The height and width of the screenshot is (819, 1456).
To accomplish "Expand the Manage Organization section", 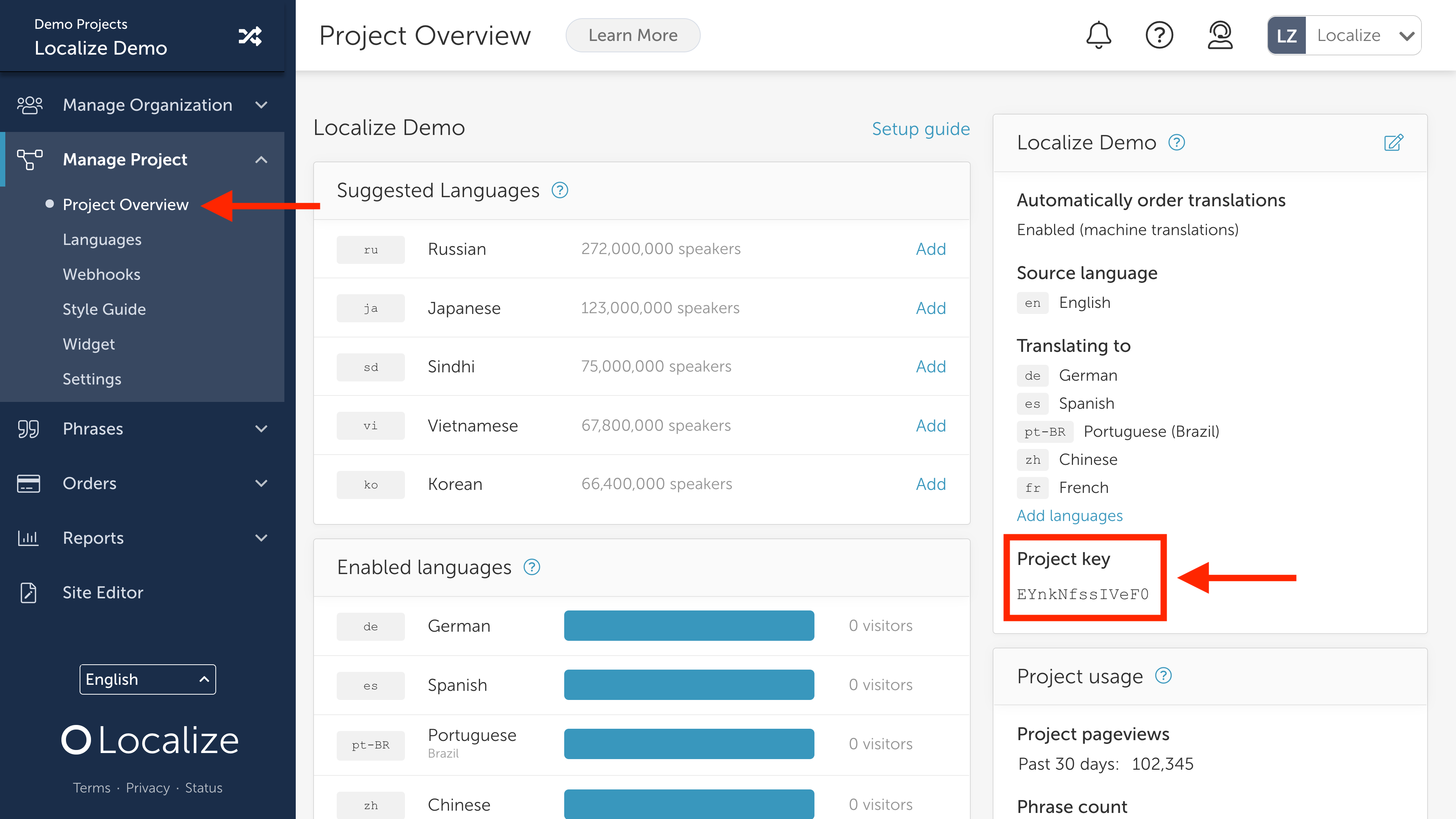I will [147, 105].
